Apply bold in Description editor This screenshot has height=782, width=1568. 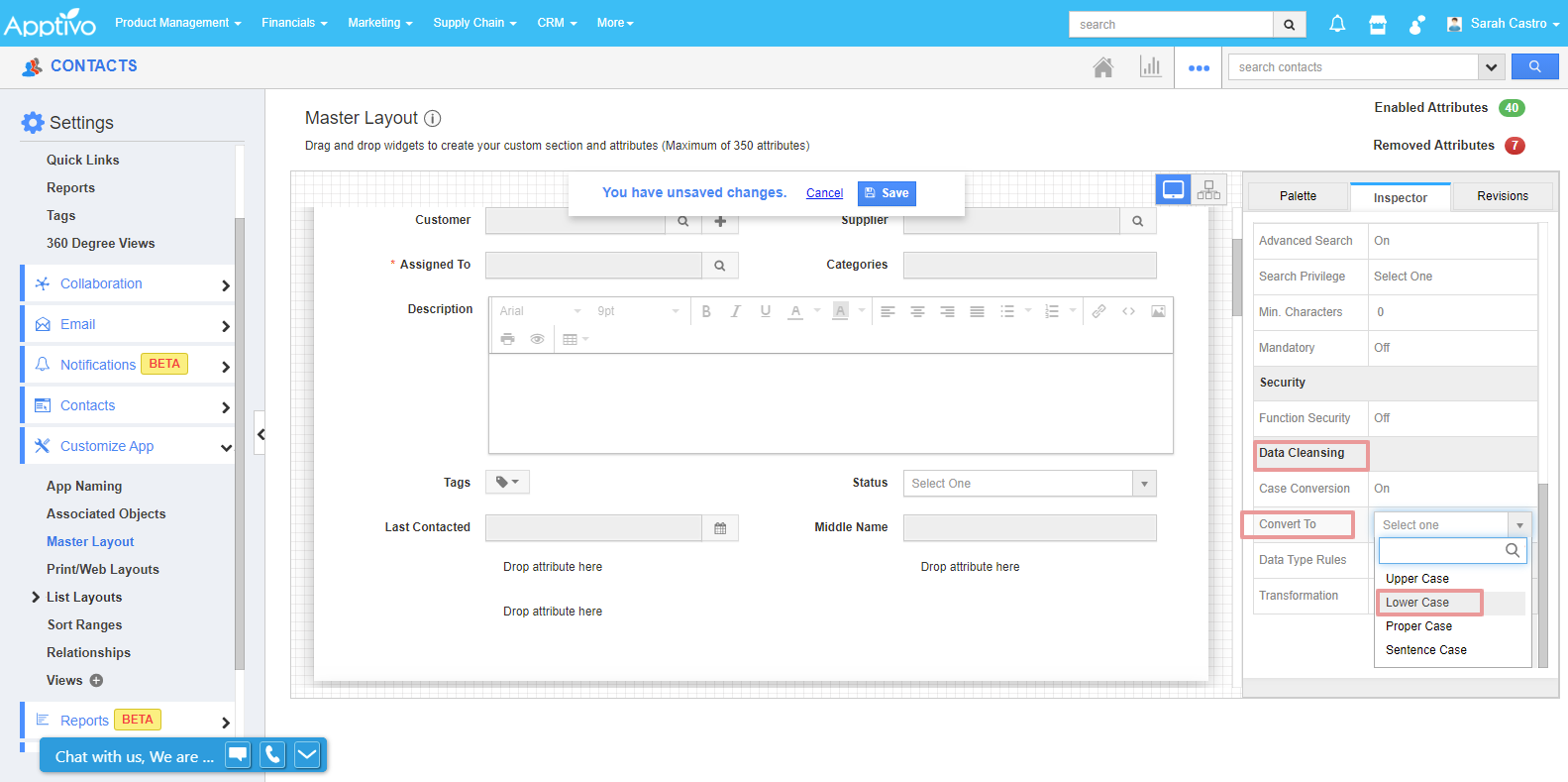[x=706, y=311]
